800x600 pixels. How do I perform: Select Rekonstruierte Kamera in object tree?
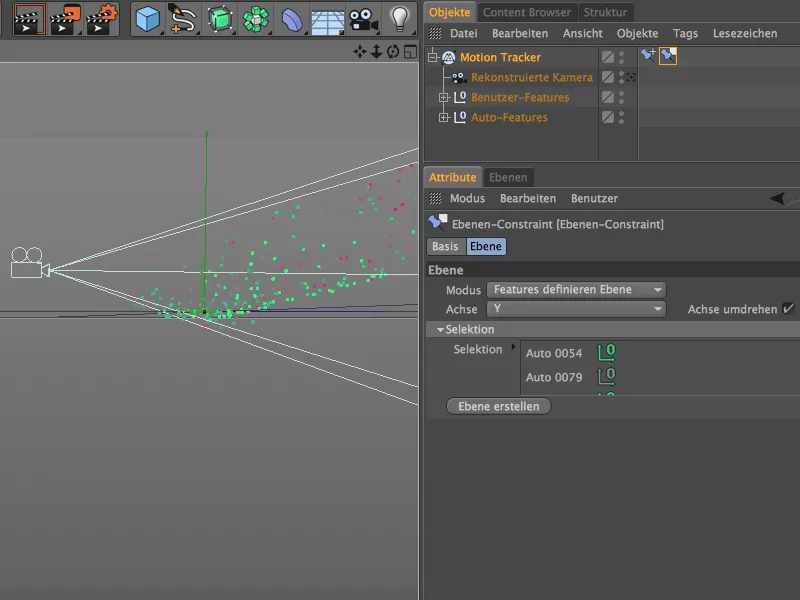pyautogui.click(x=531, y=78)
